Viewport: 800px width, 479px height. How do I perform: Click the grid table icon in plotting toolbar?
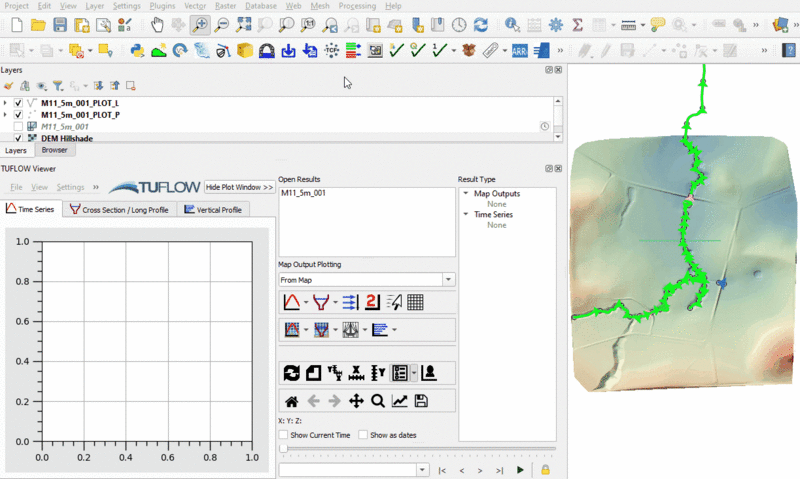(416, 302)
